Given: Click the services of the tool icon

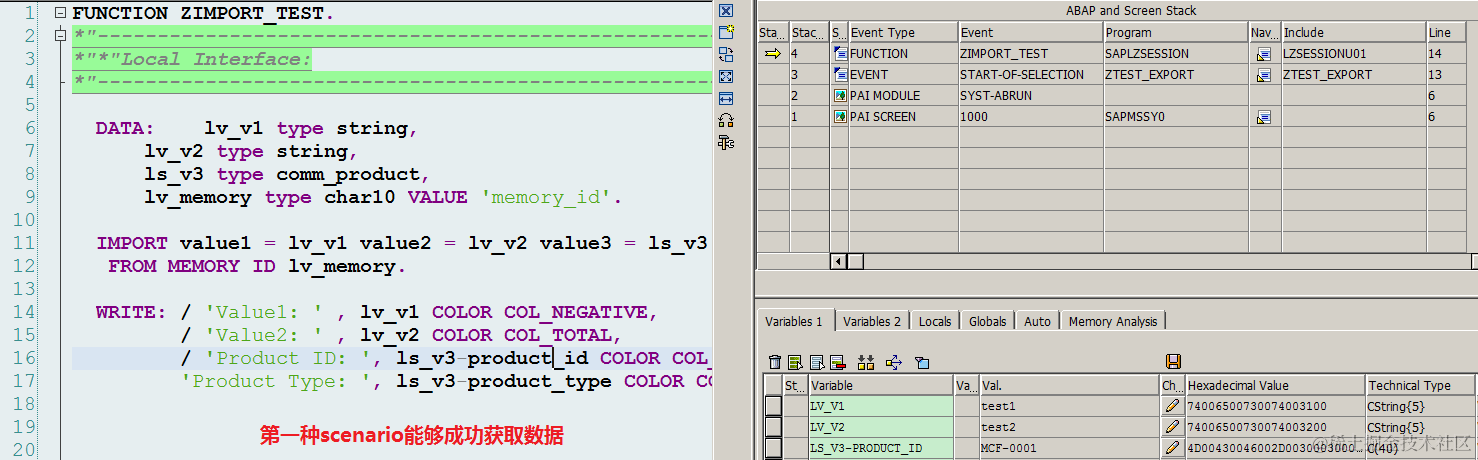Looking at the screenshot, I should [727, 120].
